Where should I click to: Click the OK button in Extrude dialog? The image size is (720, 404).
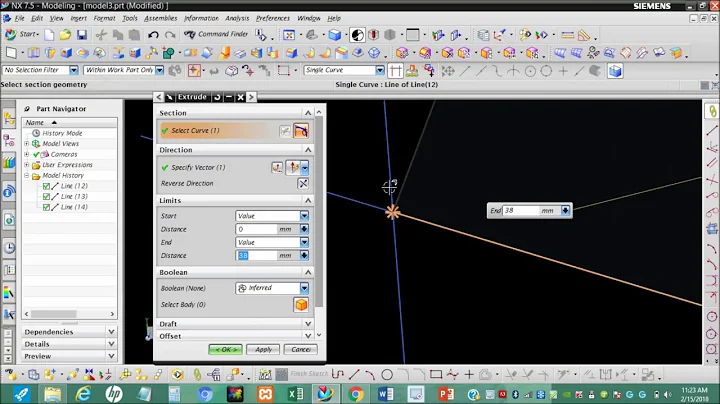pyautogui.click(x=225, y=349)
